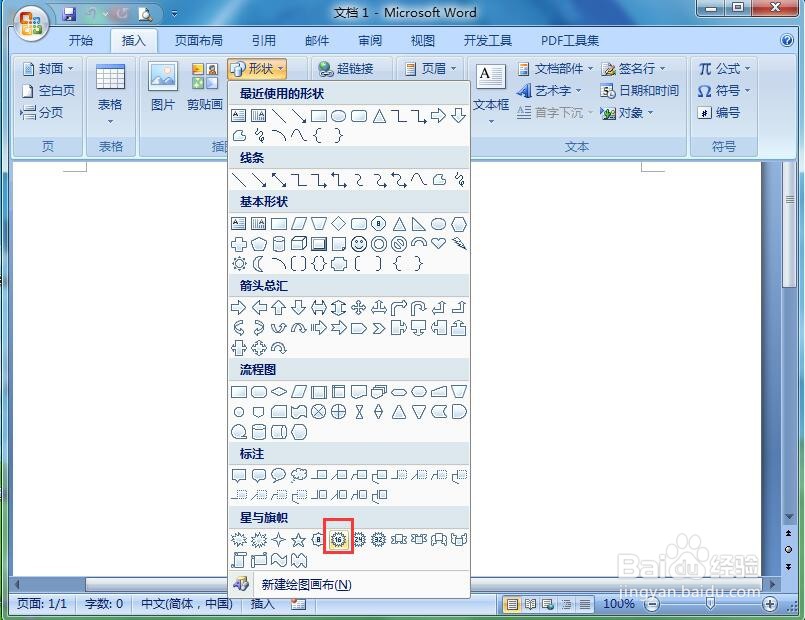Select the lightning bolt shape

[458, 243]
